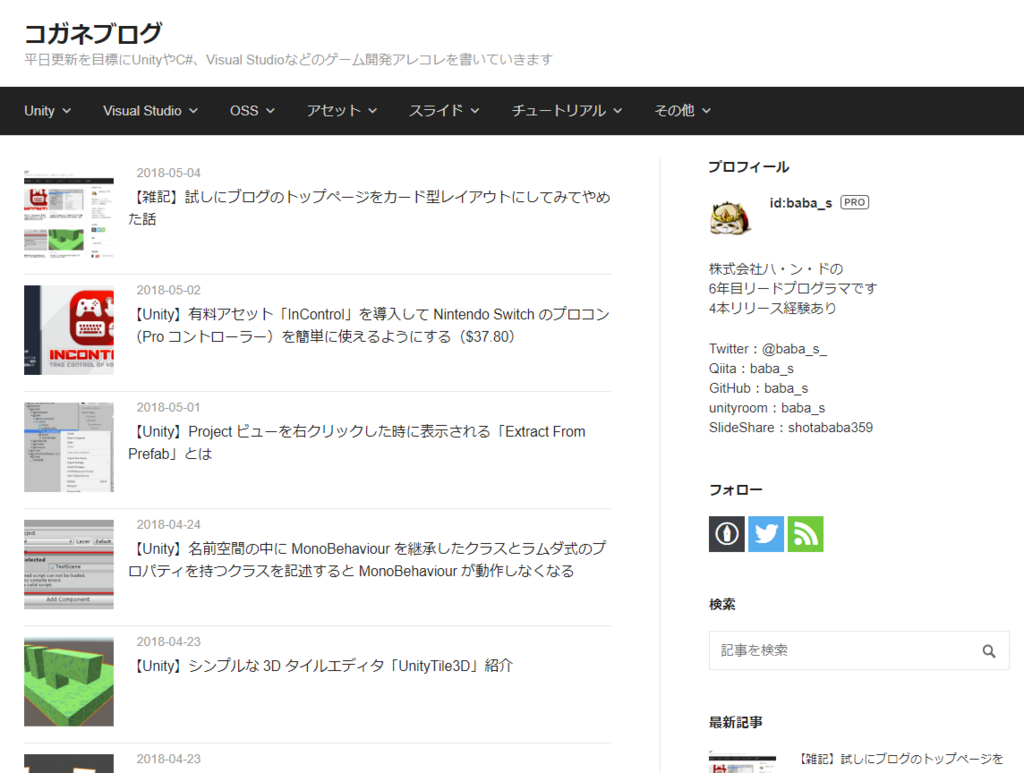
Task: Open the UnityTile3D article link
Action: point(321,666)
